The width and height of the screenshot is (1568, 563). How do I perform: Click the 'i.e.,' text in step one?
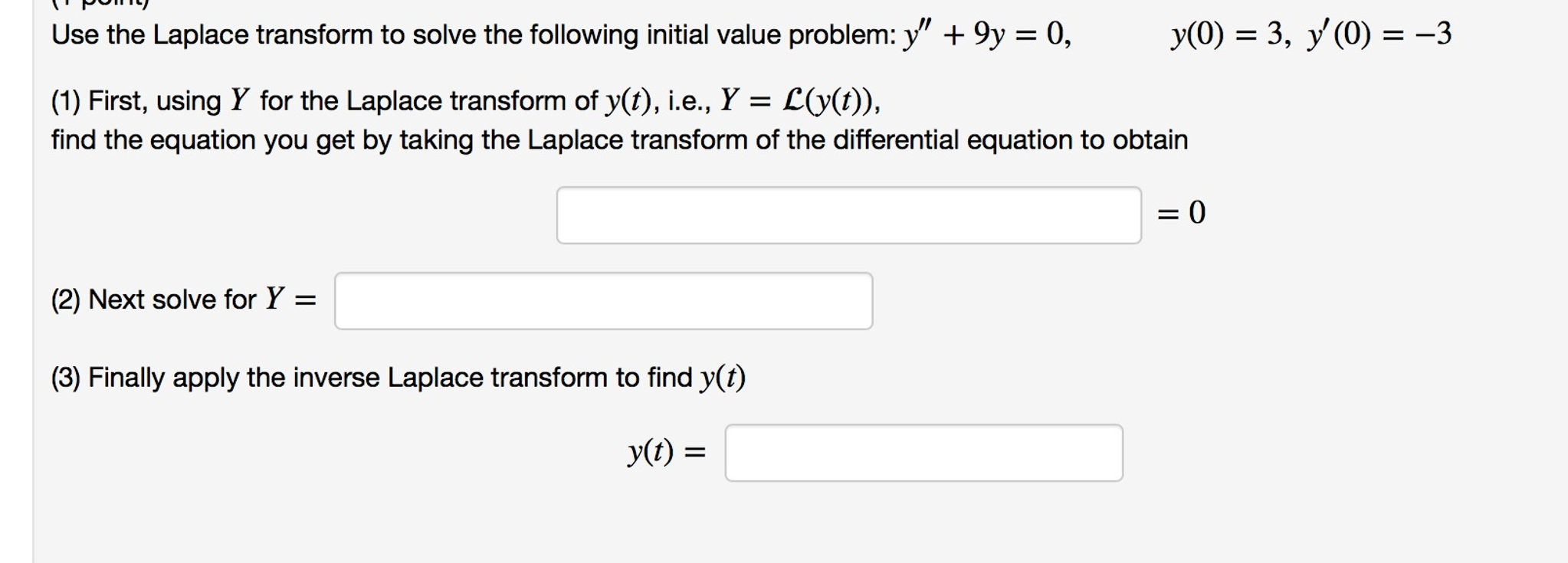coord(689,101)
